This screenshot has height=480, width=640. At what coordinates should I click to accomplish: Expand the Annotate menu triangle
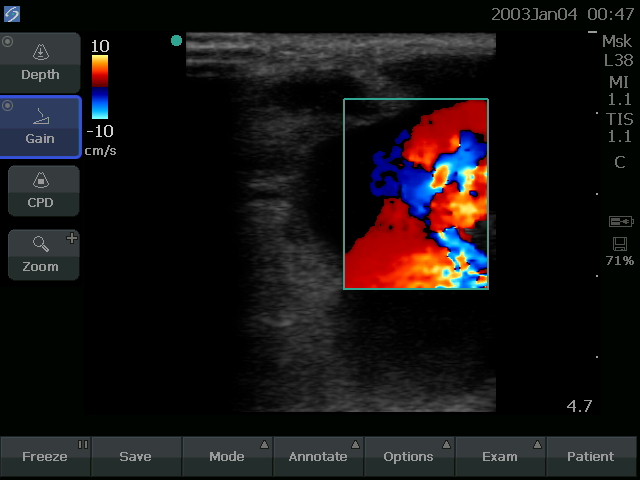click(355, 445)
